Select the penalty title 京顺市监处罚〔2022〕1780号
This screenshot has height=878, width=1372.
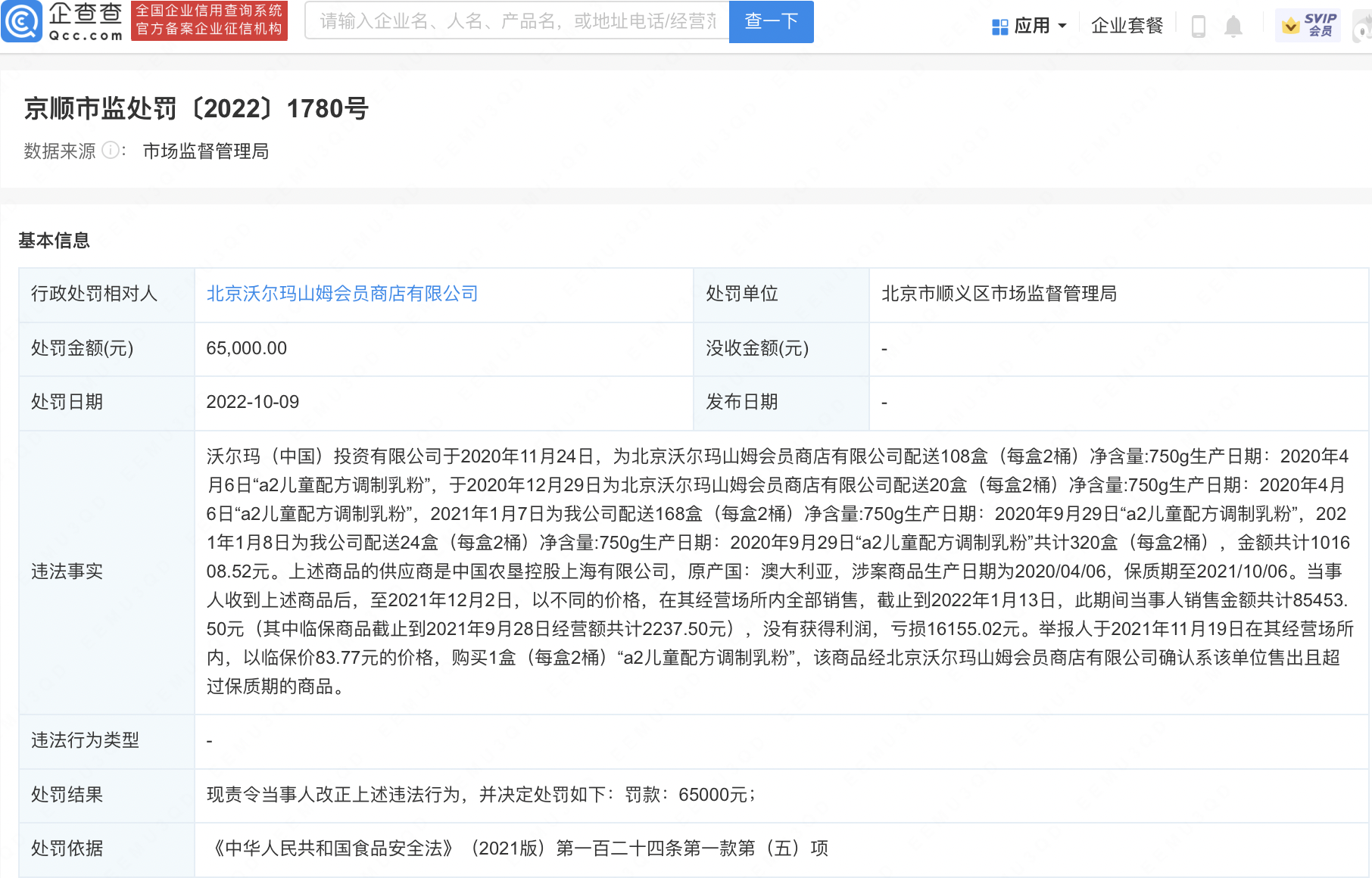[196, 109]
